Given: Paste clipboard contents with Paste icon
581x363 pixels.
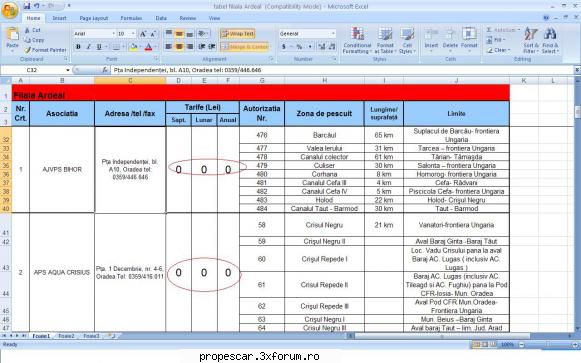Looking at the screenshot, I should 12,34.
